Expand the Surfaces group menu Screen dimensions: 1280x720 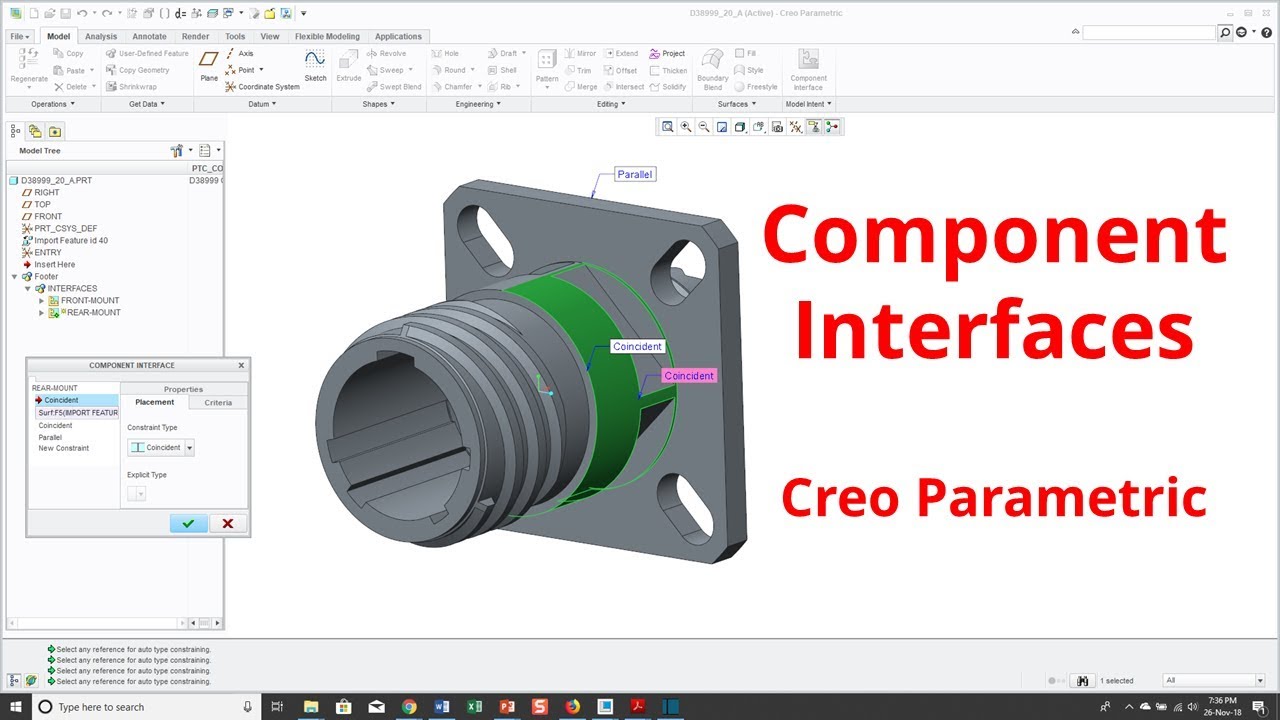[736, 104]
